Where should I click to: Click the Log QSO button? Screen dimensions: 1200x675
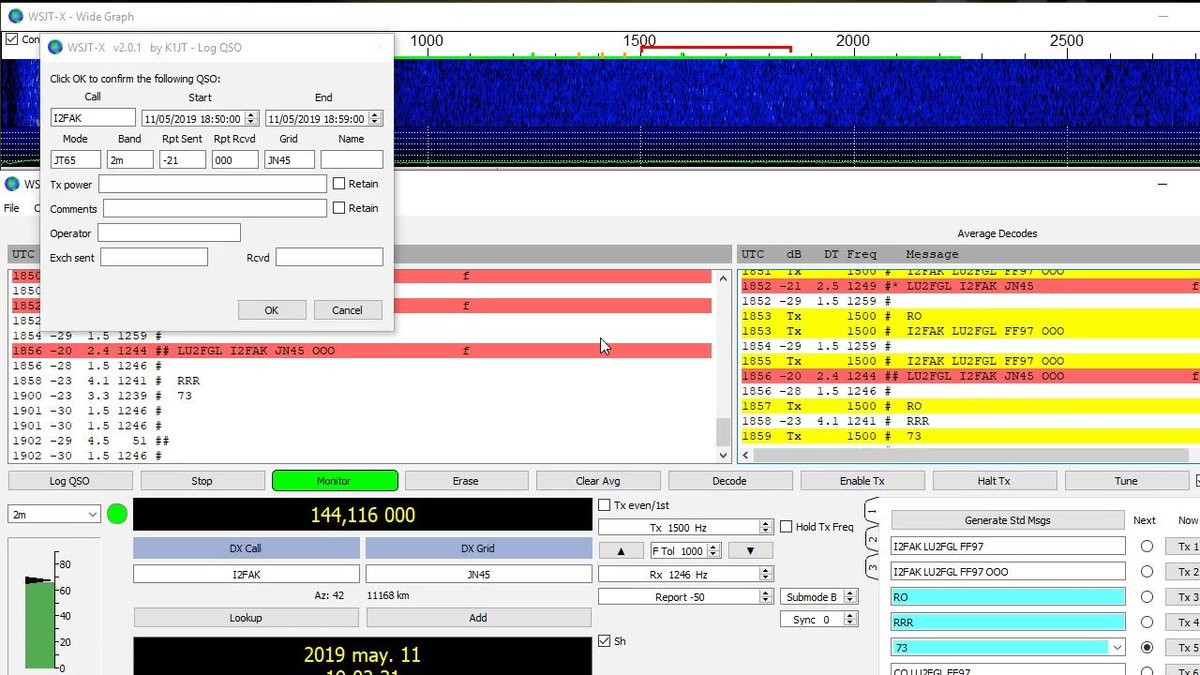[70, 481]
